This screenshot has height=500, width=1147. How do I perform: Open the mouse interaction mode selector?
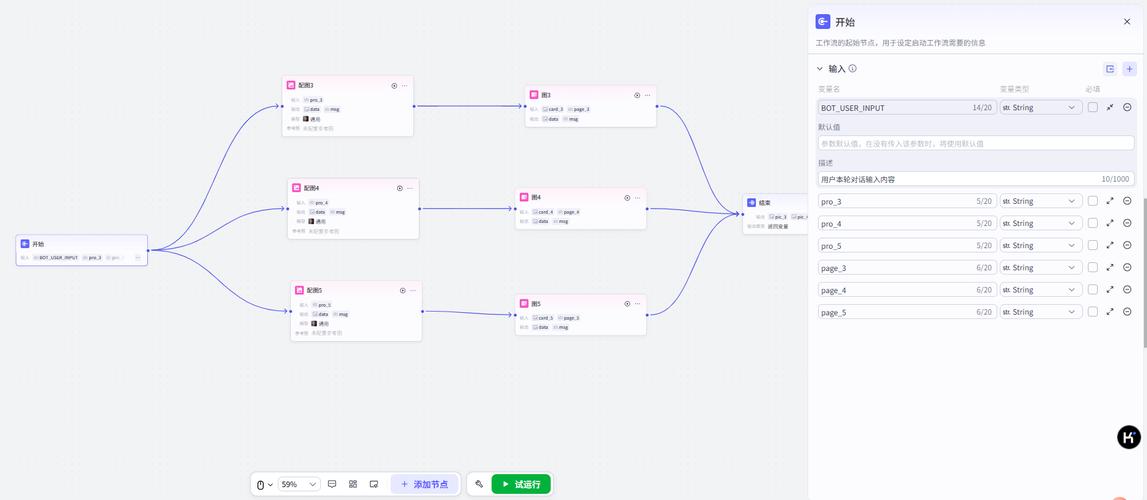264,484
